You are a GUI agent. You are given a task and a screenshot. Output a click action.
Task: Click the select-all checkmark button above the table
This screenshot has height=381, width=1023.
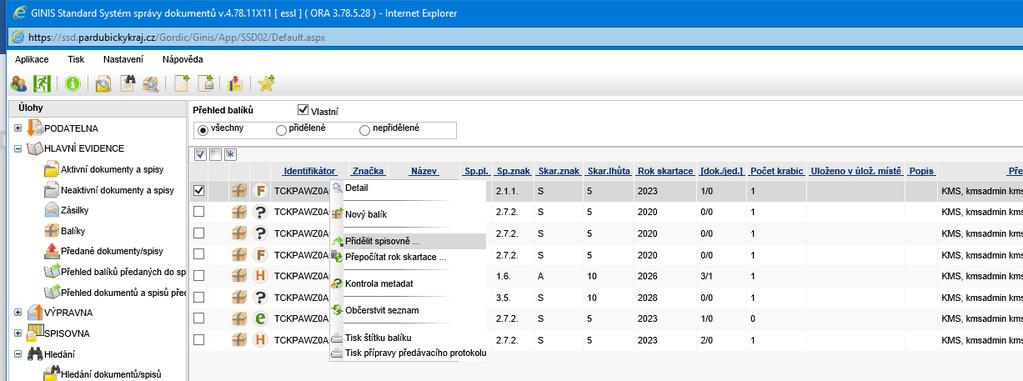(200, 154)
